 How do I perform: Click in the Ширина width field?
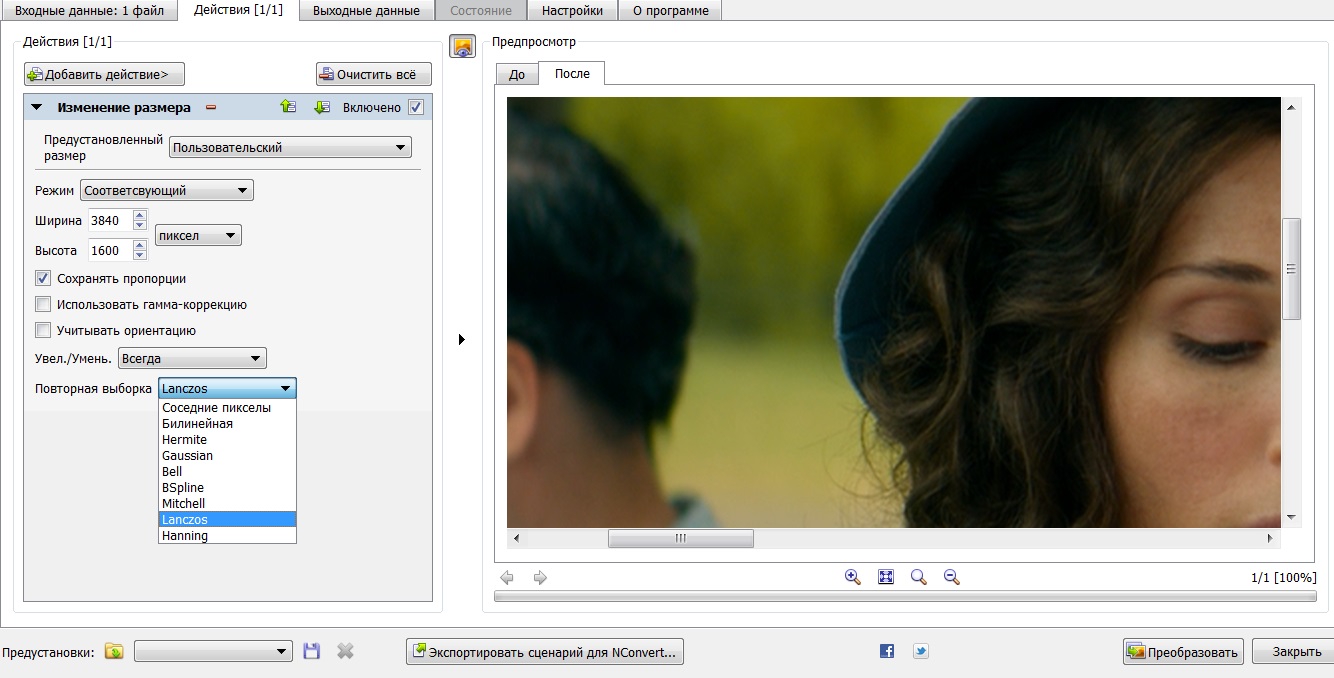coord(109,221)
